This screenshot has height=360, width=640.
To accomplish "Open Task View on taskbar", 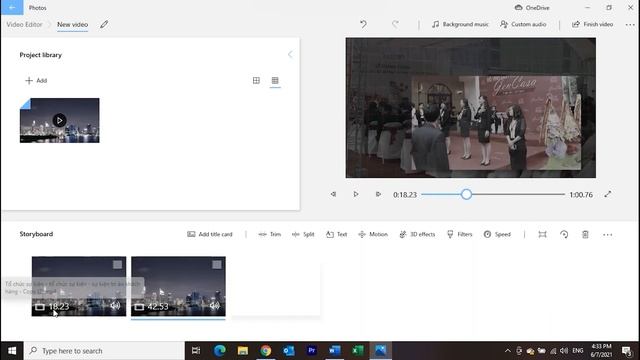I will click(196, 351).
